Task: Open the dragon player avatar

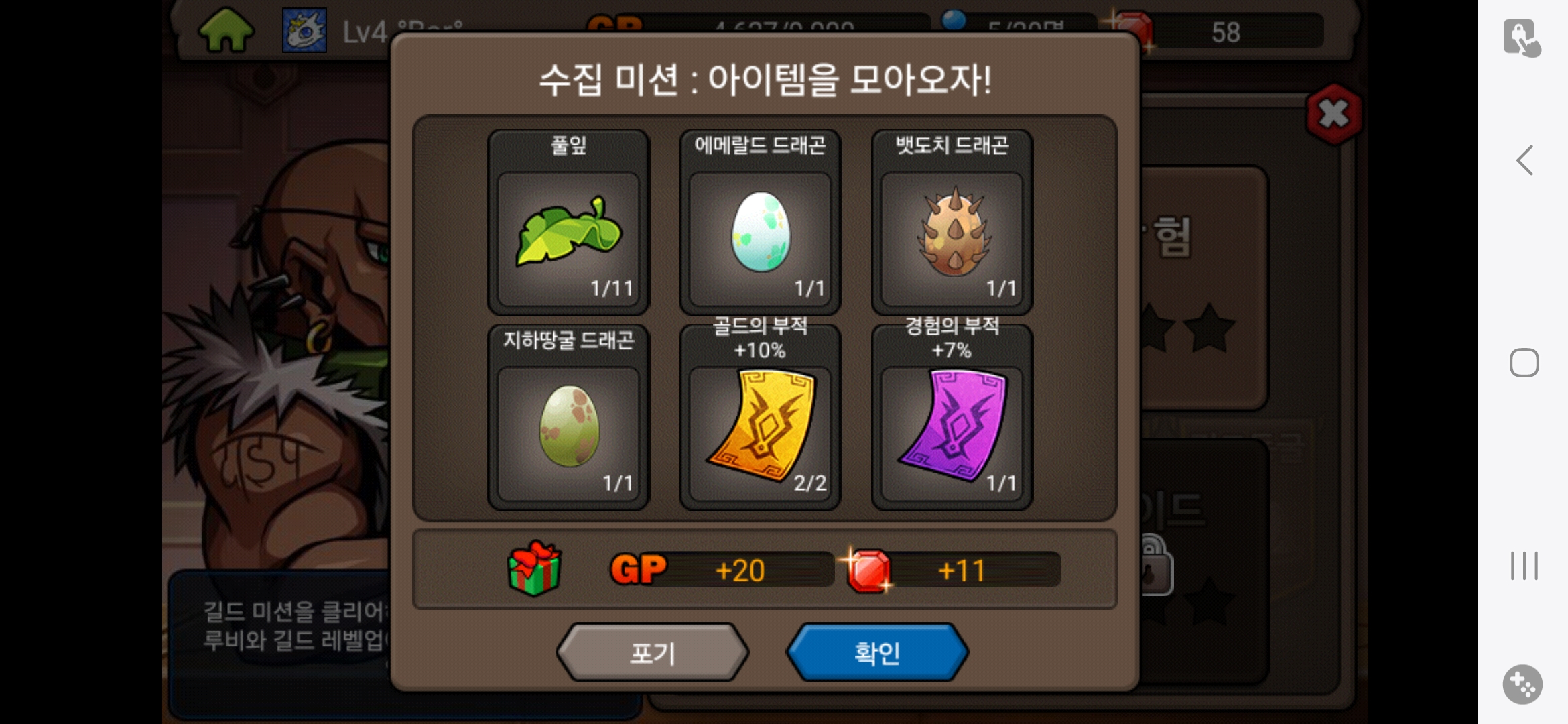Action: [x=304, y=30]
